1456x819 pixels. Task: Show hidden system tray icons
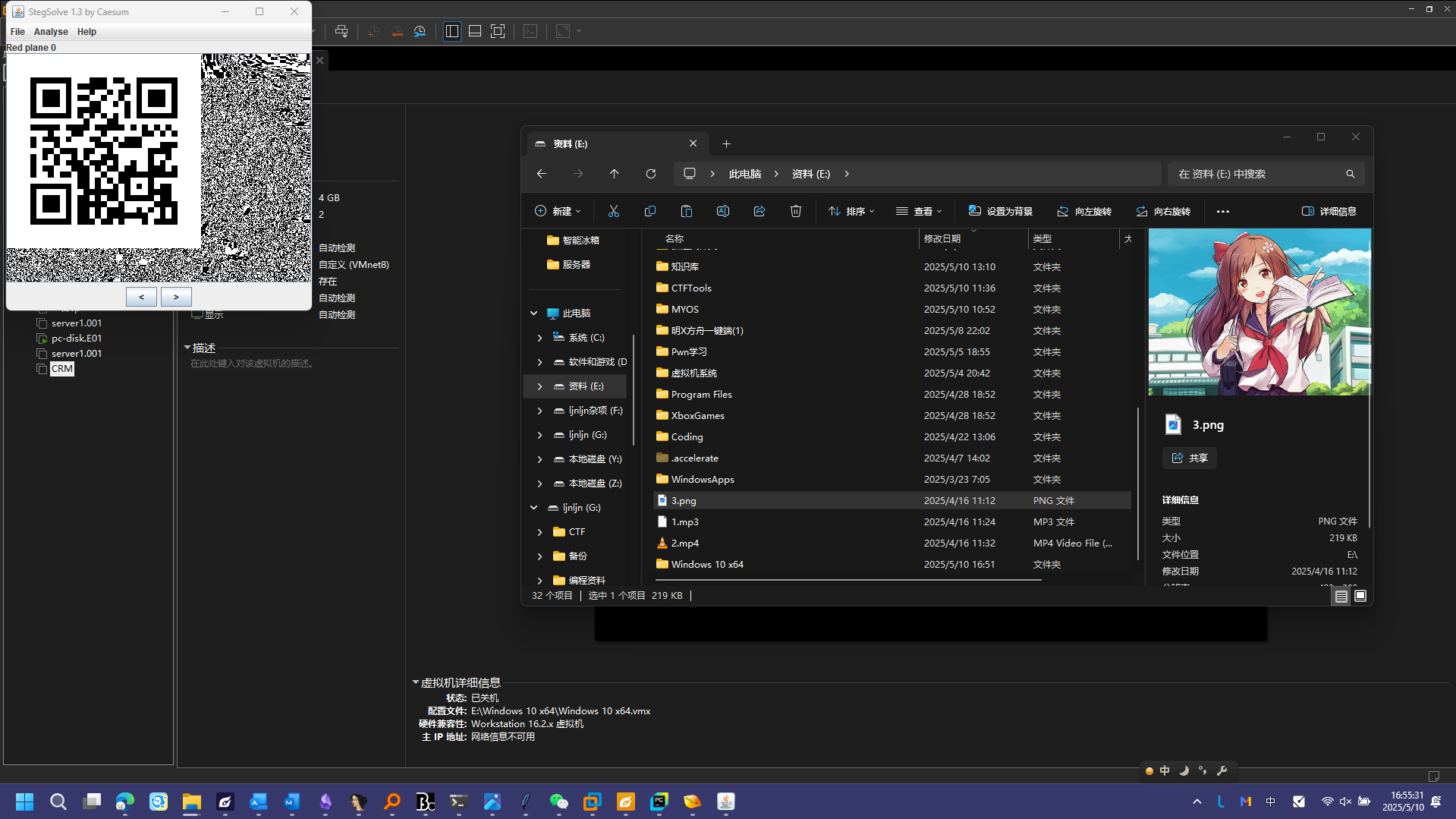point(1197,802)
